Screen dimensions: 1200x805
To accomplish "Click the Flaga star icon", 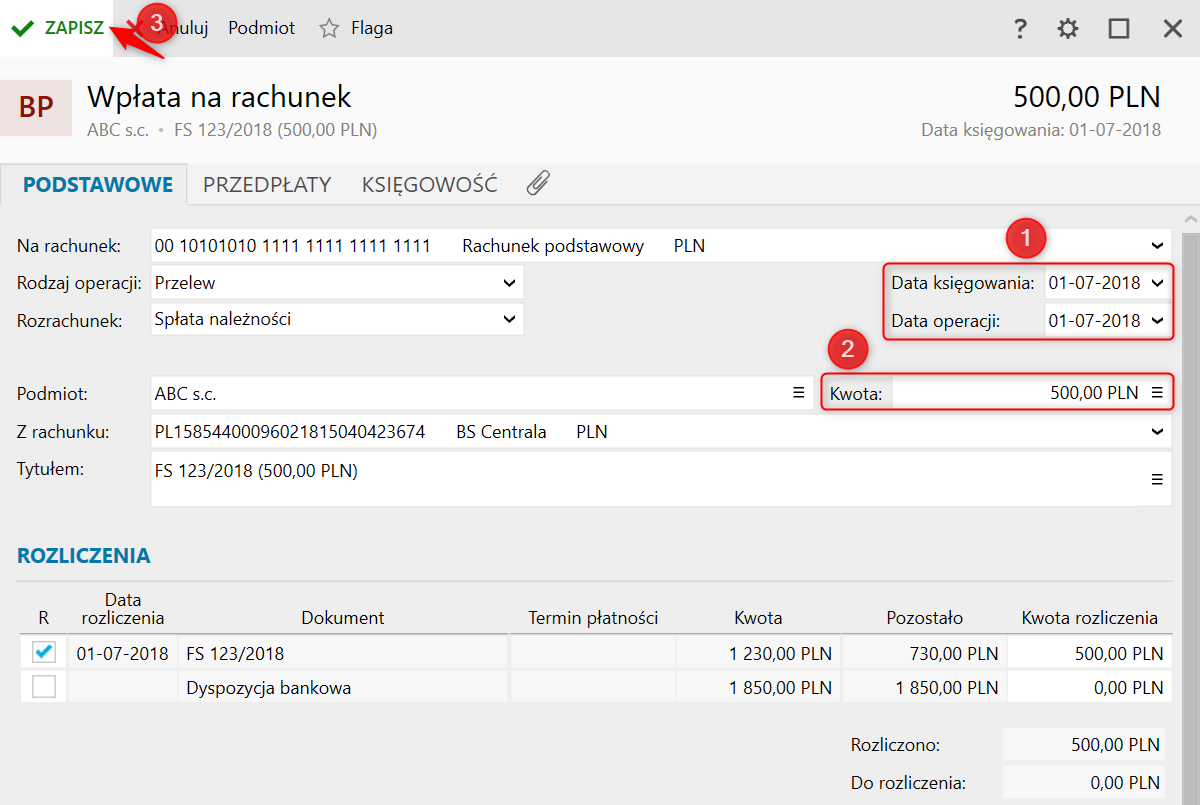I will pyautogui.click(x=329, y=28).
